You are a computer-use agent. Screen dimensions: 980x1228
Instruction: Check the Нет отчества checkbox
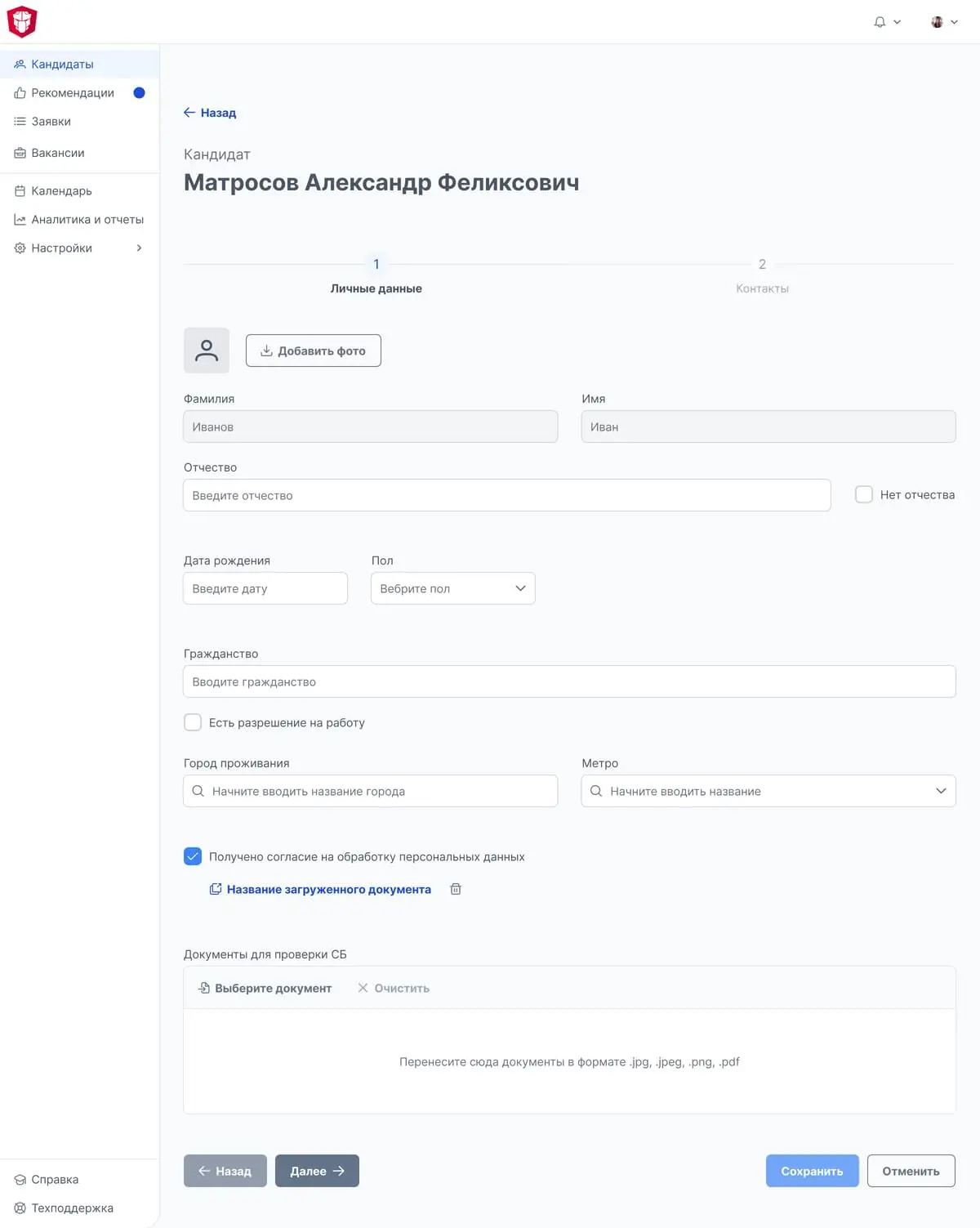click(863, 493)
